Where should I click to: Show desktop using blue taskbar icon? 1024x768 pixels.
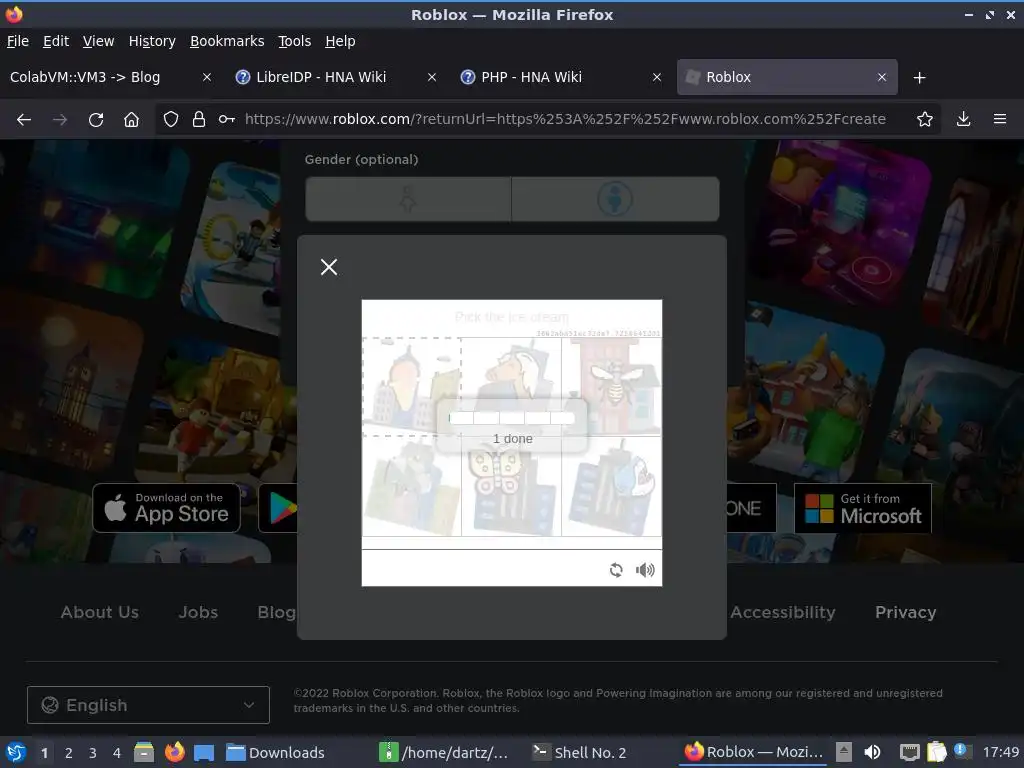[204, 752]
